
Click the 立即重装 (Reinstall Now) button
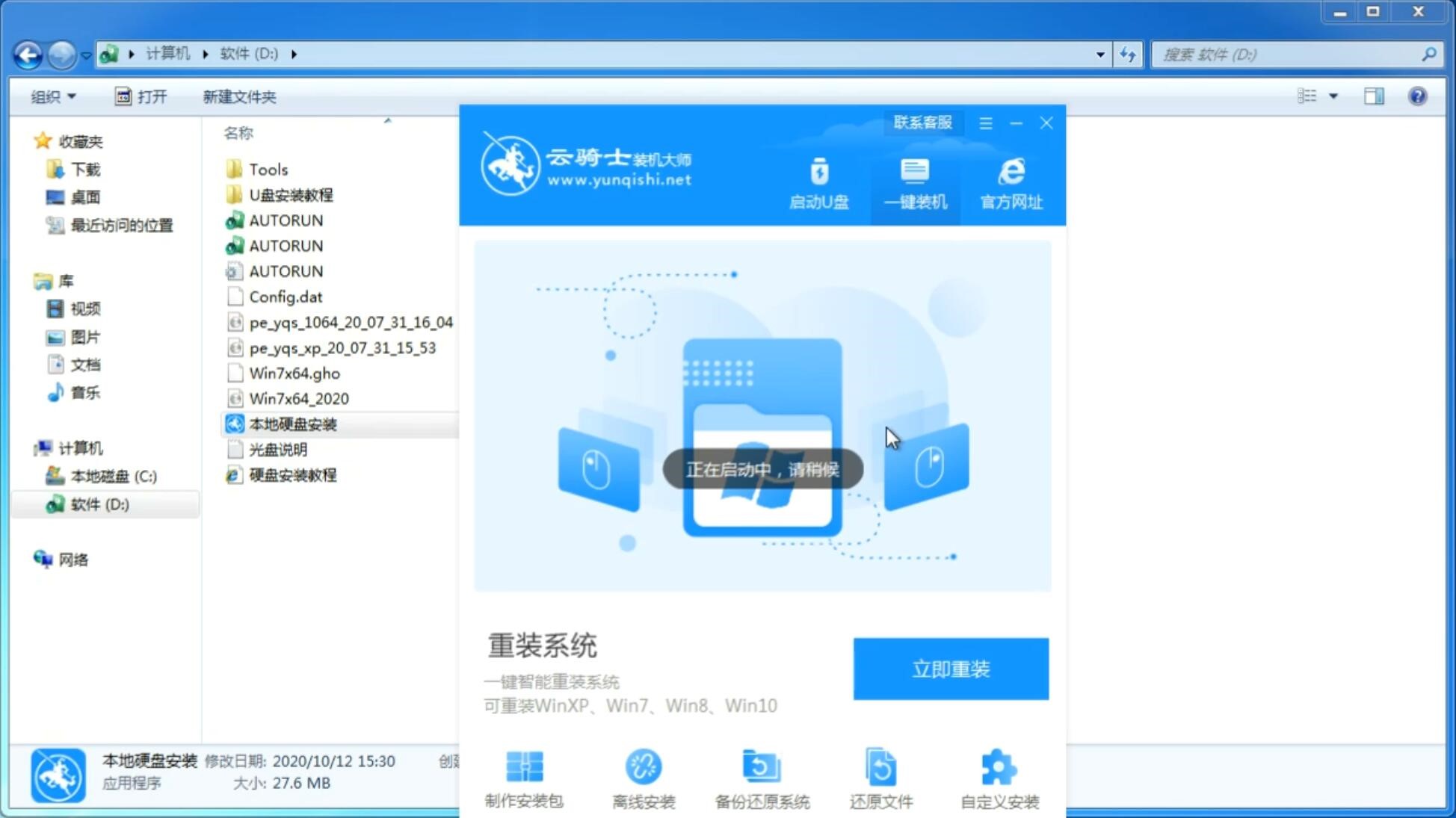[x=951, y=669]
